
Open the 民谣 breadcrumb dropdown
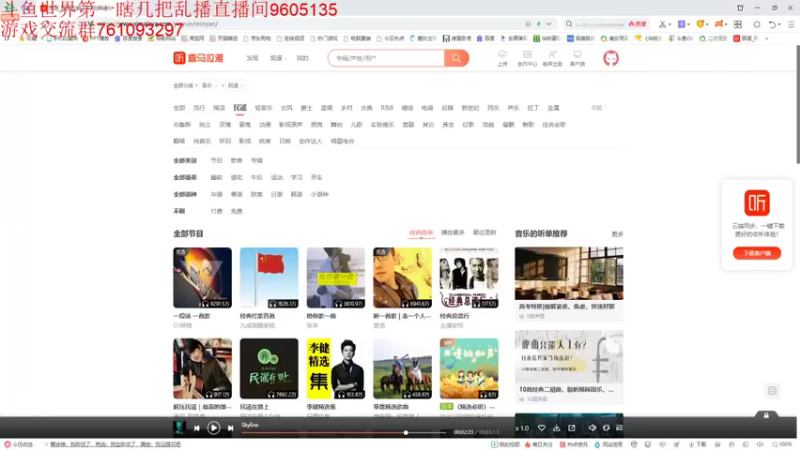coord(236,86)
